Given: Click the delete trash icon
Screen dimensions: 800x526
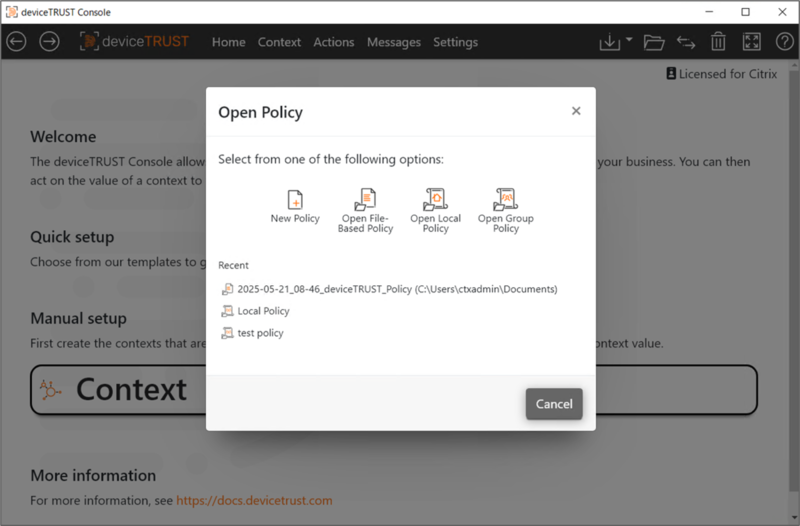Looking at the screenshot, I should coord(718,42).
